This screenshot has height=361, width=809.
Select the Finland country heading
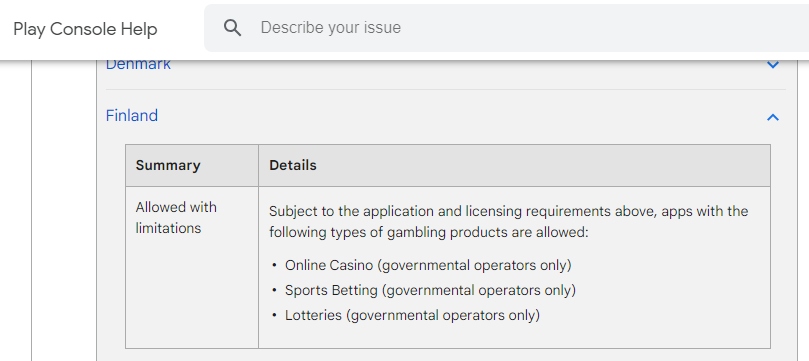132,116
